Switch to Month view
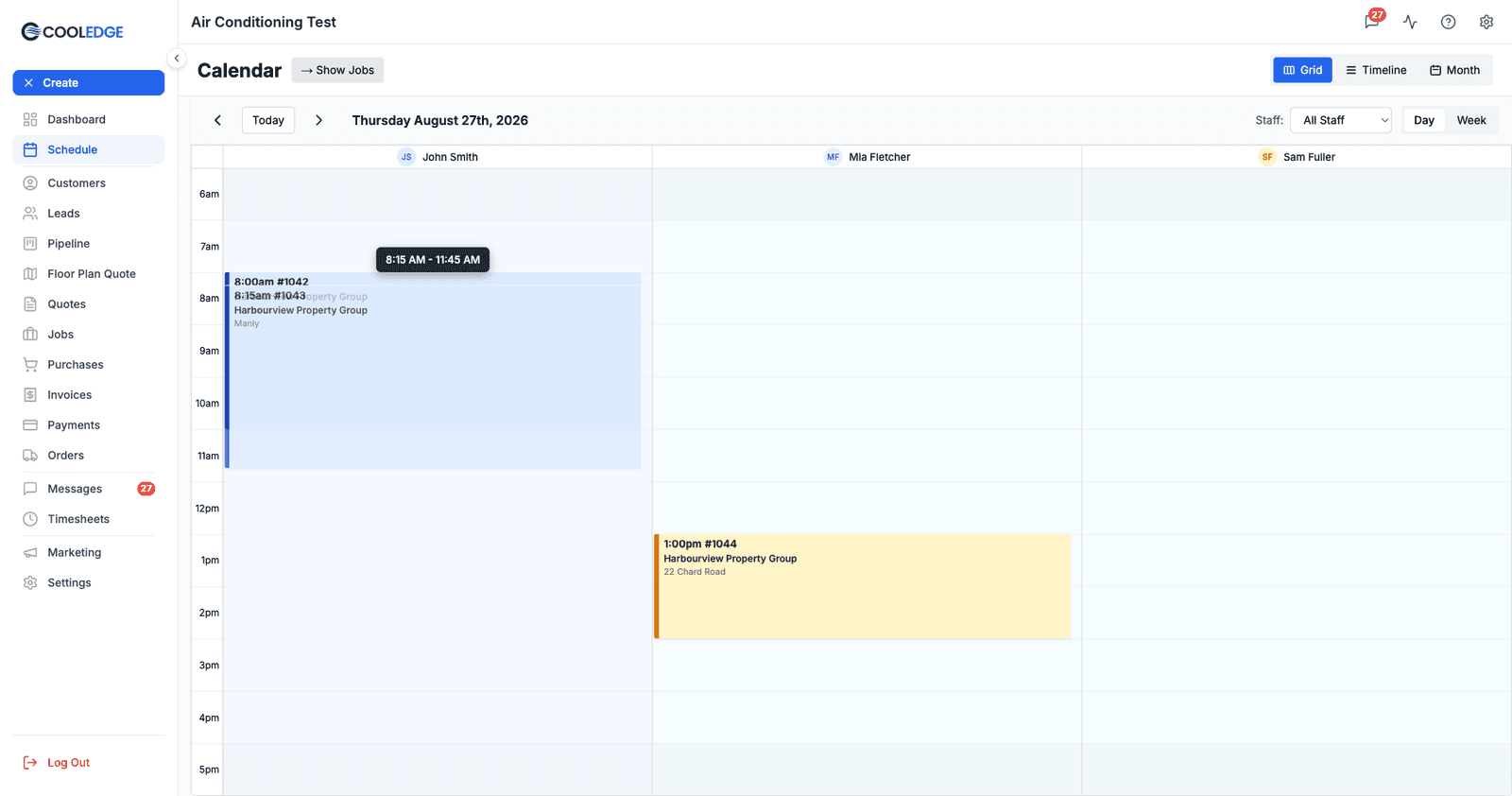The image size is (1512, 796). (1454, 70)
